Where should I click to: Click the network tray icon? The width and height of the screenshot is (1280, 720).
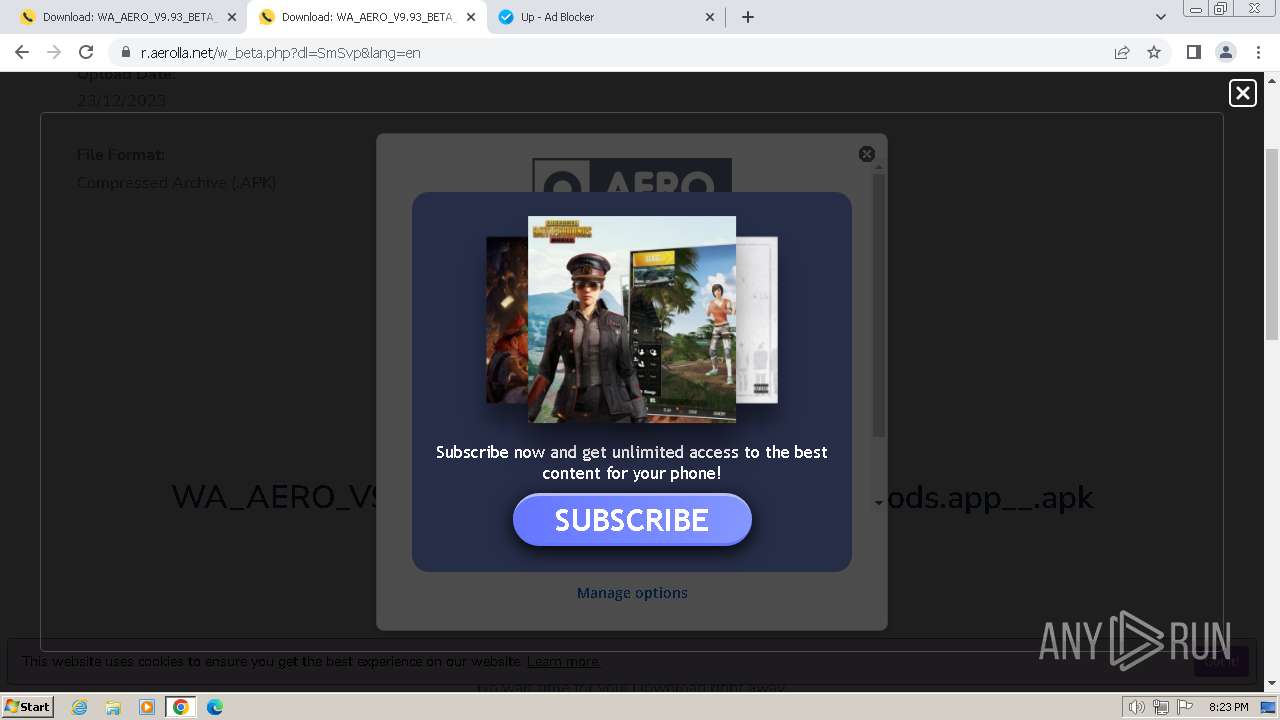[1161, 707]
